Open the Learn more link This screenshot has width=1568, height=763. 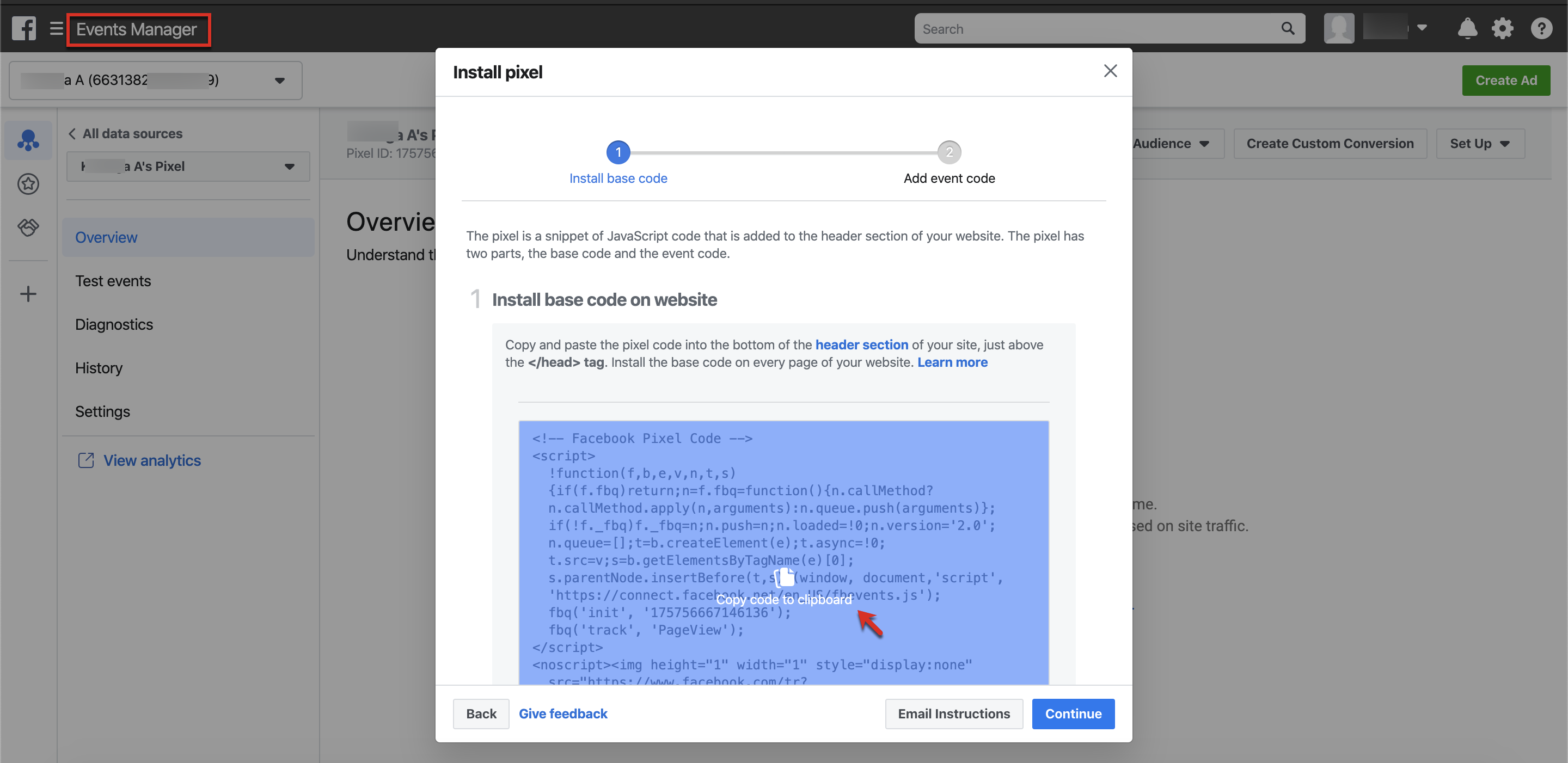(953, 362)
